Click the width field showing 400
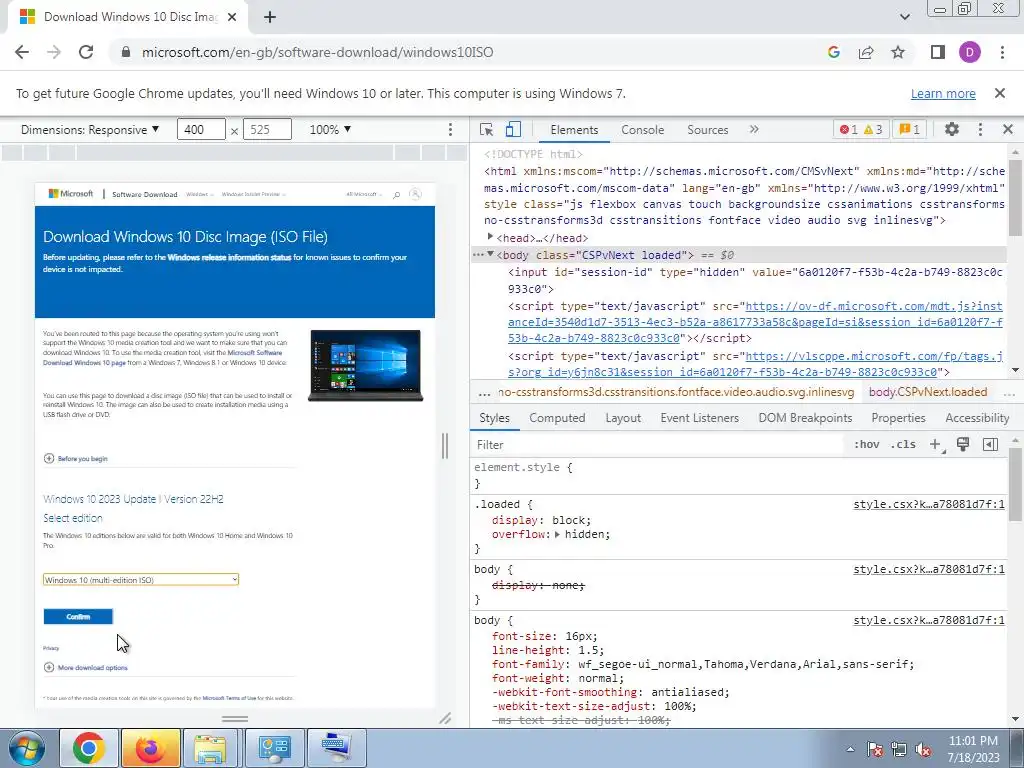This screenshot has height=768, width=1024. [x=201, y=129]
